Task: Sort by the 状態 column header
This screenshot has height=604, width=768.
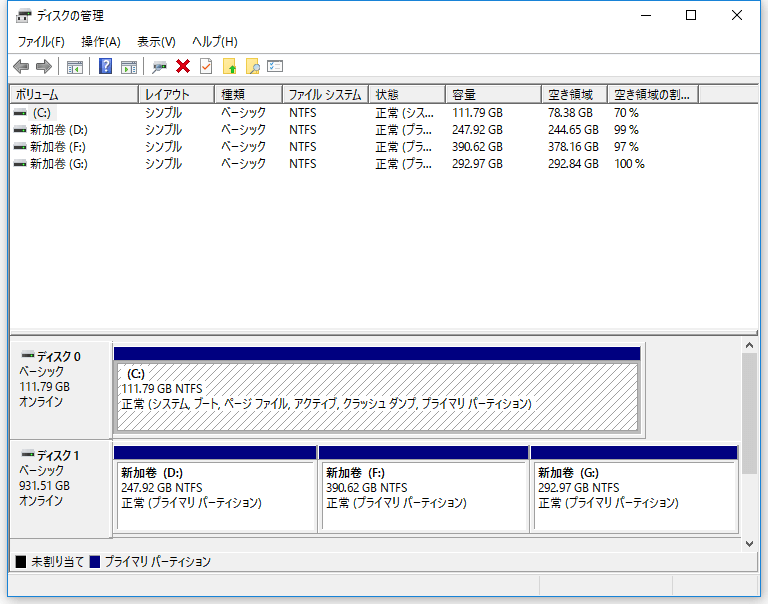Action: tap(407, 94)
